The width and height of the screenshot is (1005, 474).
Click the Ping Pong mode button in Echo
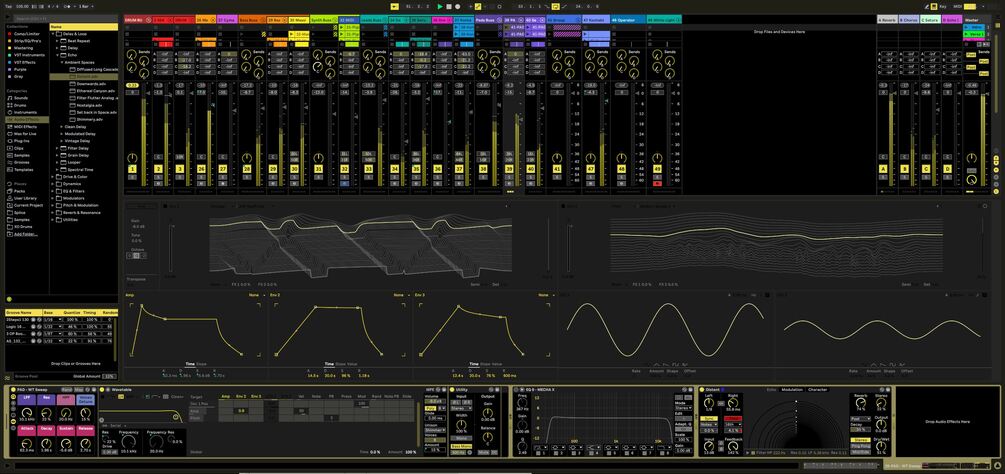[x=860, y=446]
